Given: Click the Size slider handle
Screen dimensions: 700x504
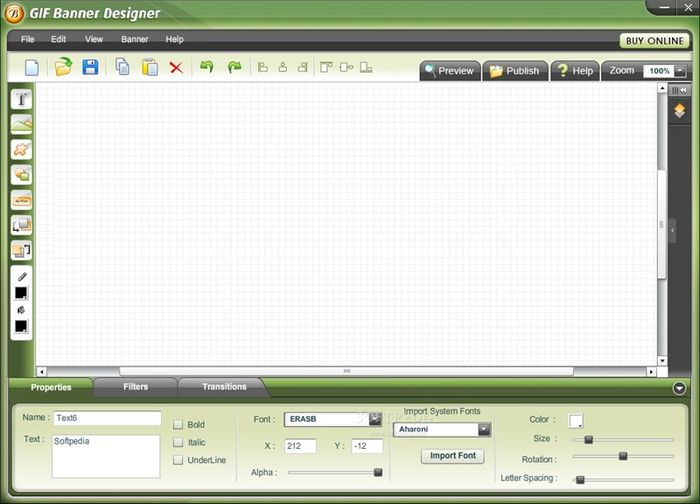Looking at the screenshot, I should [588, 440].
